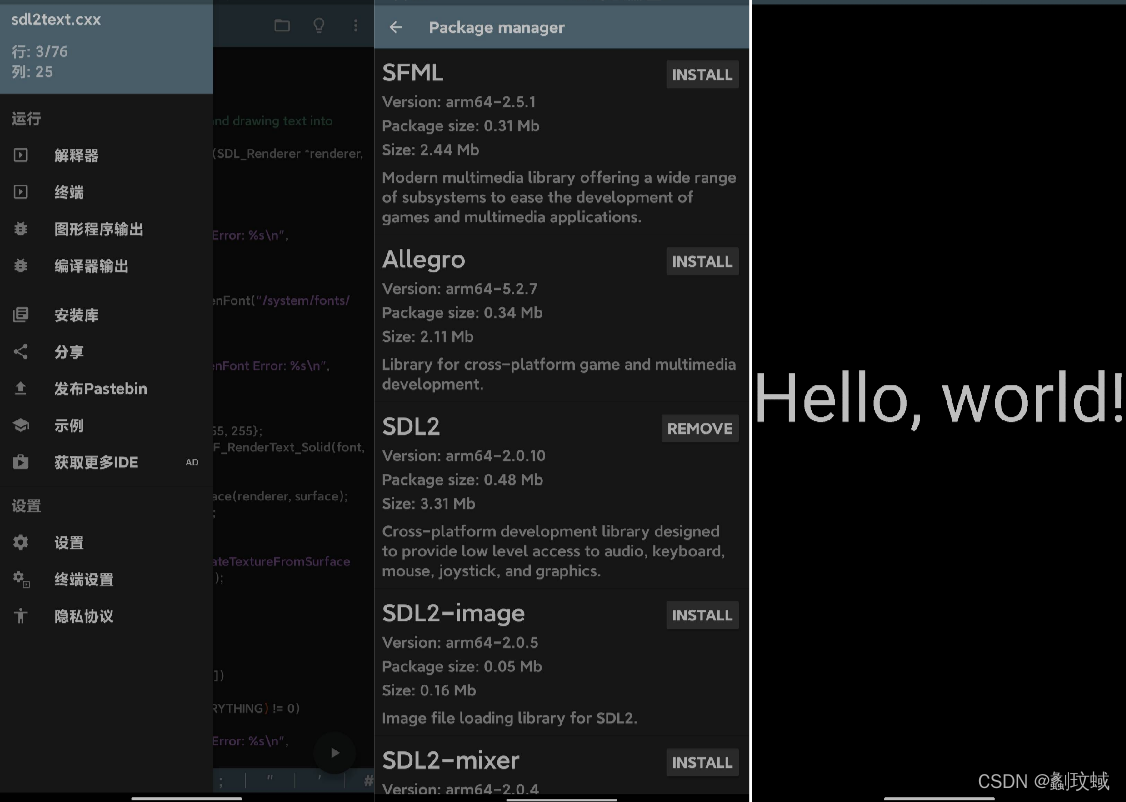Open 隐私协议 privacy agreement
1126x802 pixels.
(x=106, y=616)
